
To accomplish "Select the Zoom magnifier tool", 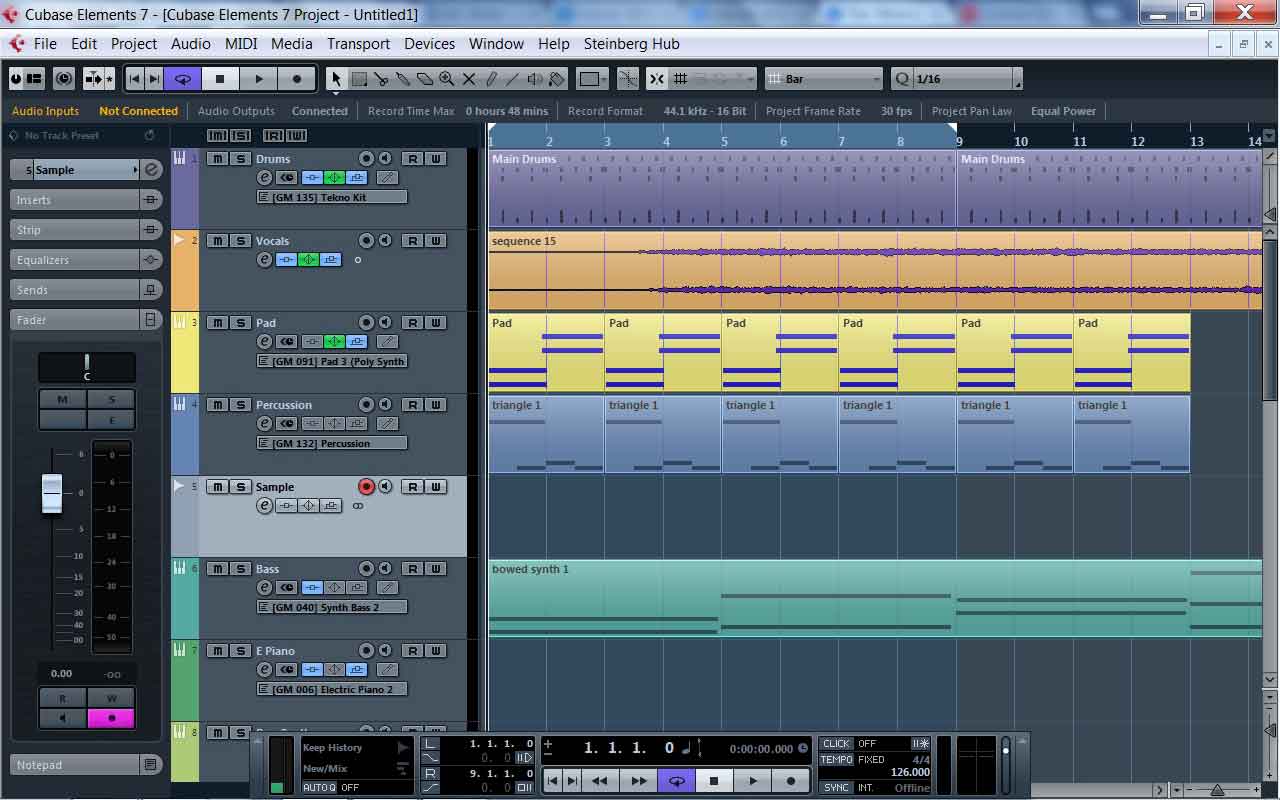I will click(x=447, y=79).
